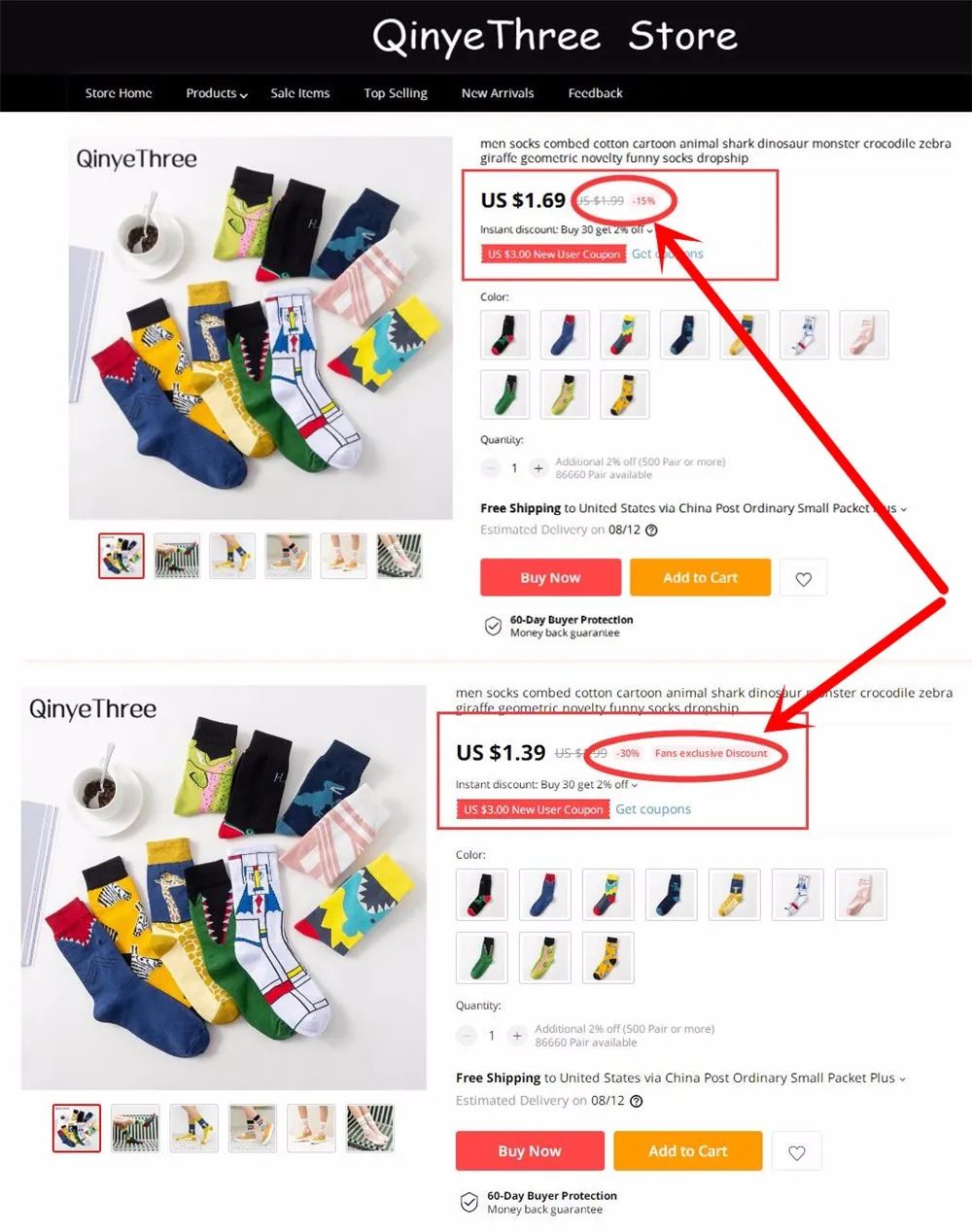
Task: Open Get coupons link in $1.39 listing
Action: [653, 809]
